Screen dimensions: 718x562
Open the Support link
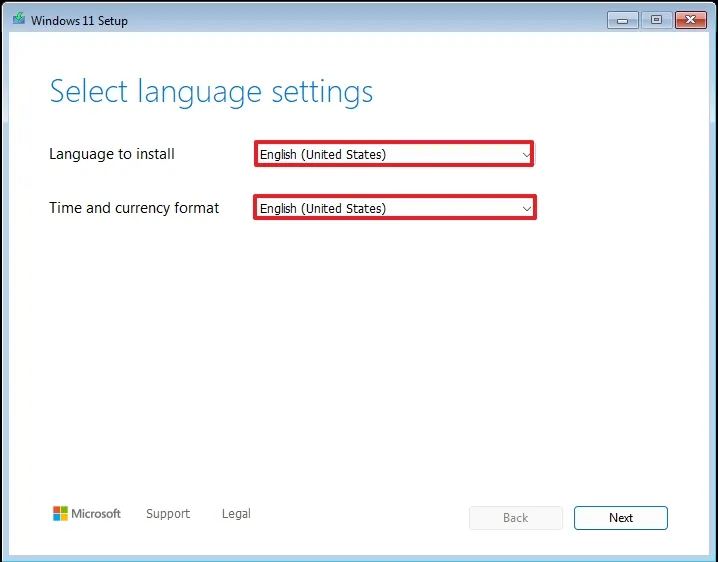[167, 514]
